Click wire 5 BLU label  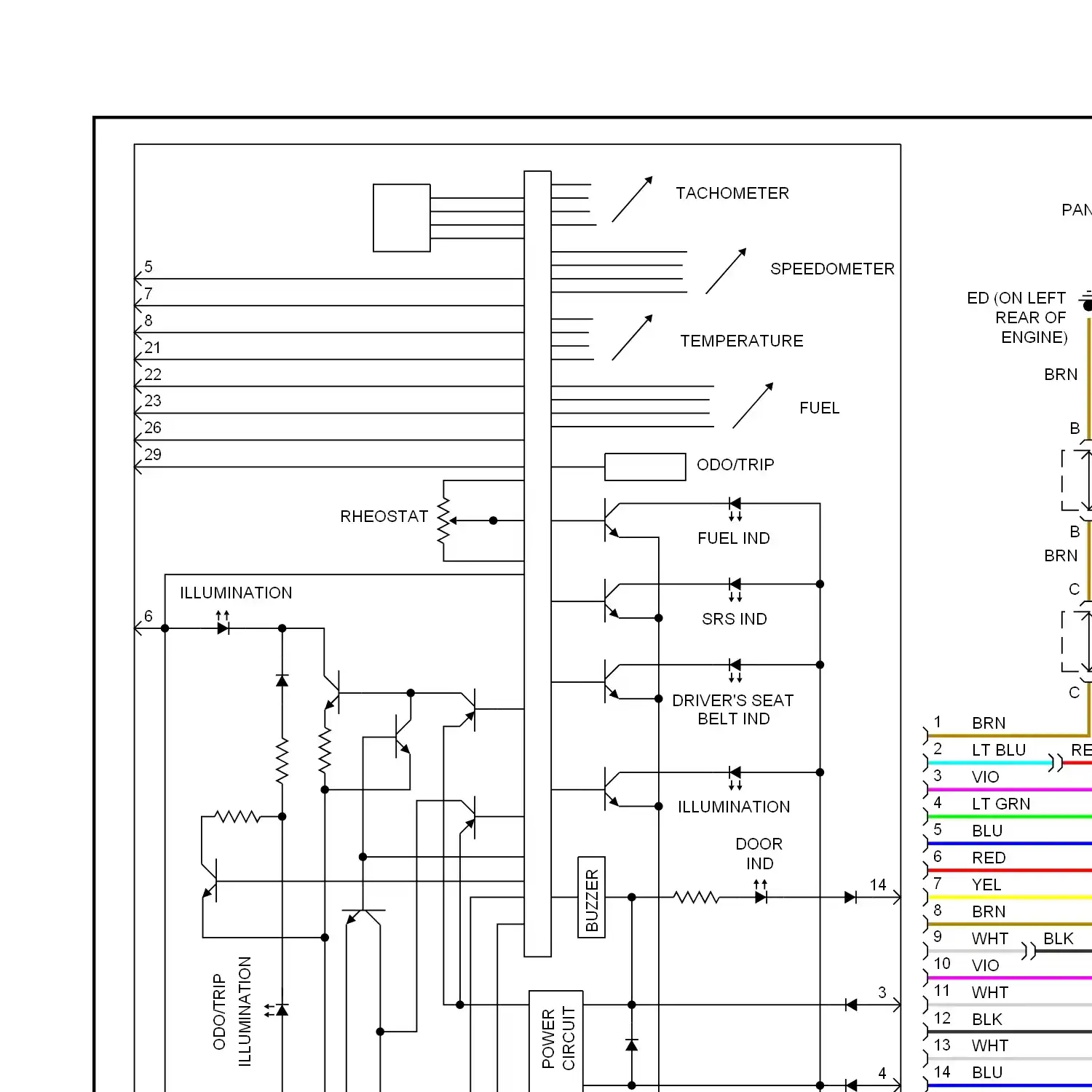pos(987,831)
